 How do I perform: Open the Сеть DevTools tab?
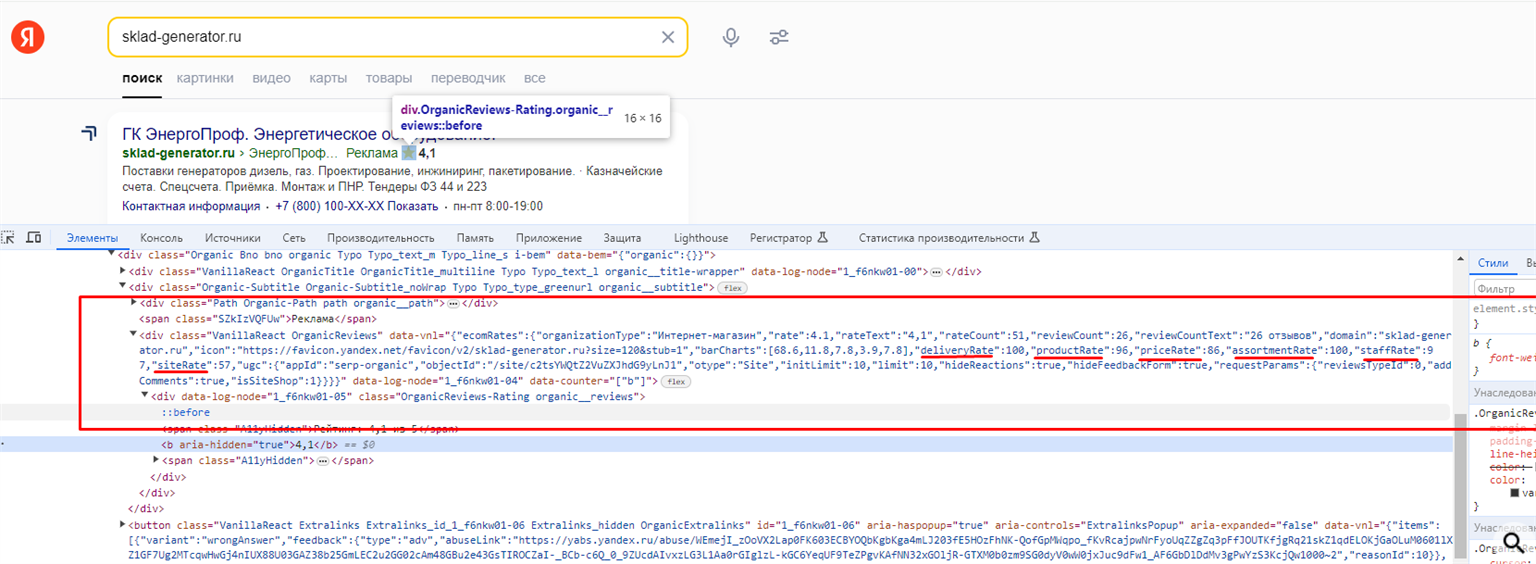click(293, 238)
